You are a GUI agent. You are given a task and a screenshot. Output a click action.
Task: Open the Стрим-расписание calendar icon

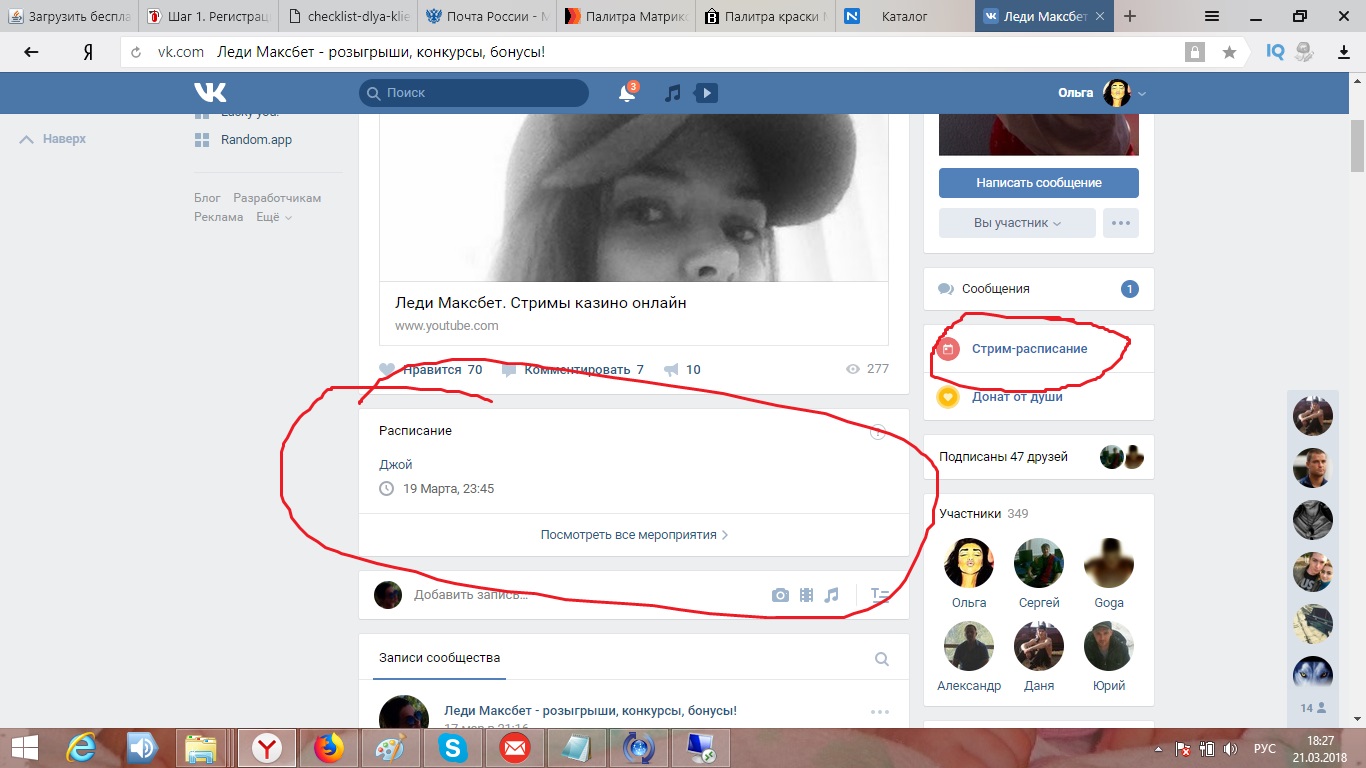(x=949, y=349)
